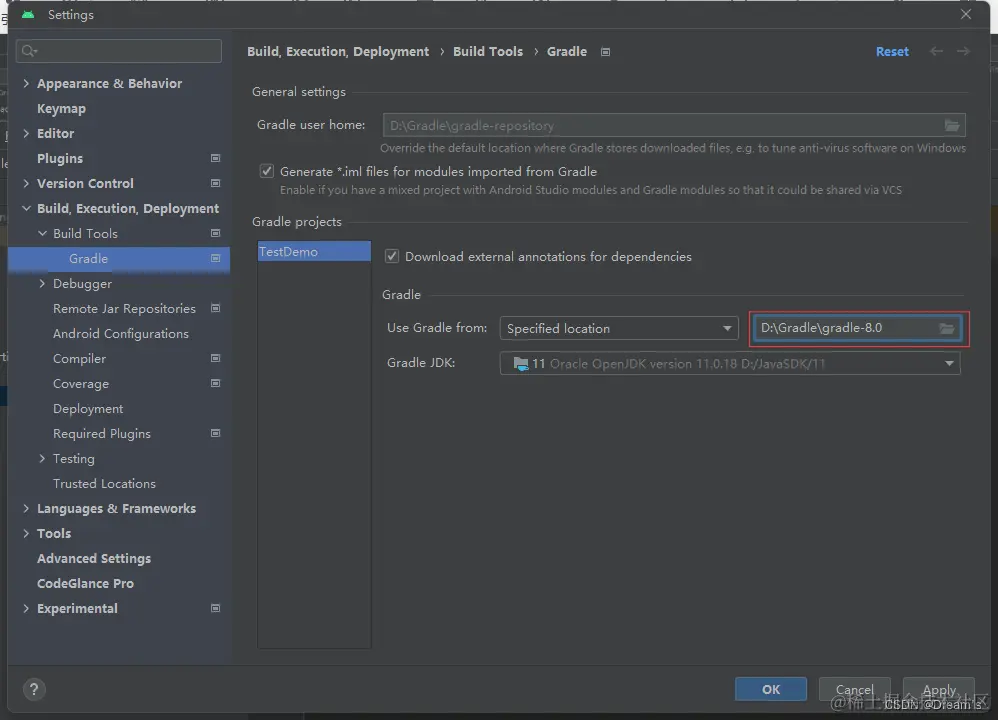Click Build, Execution, Deployment breadcrumb
Screen dimensions: 998x720
coord(338,52)
